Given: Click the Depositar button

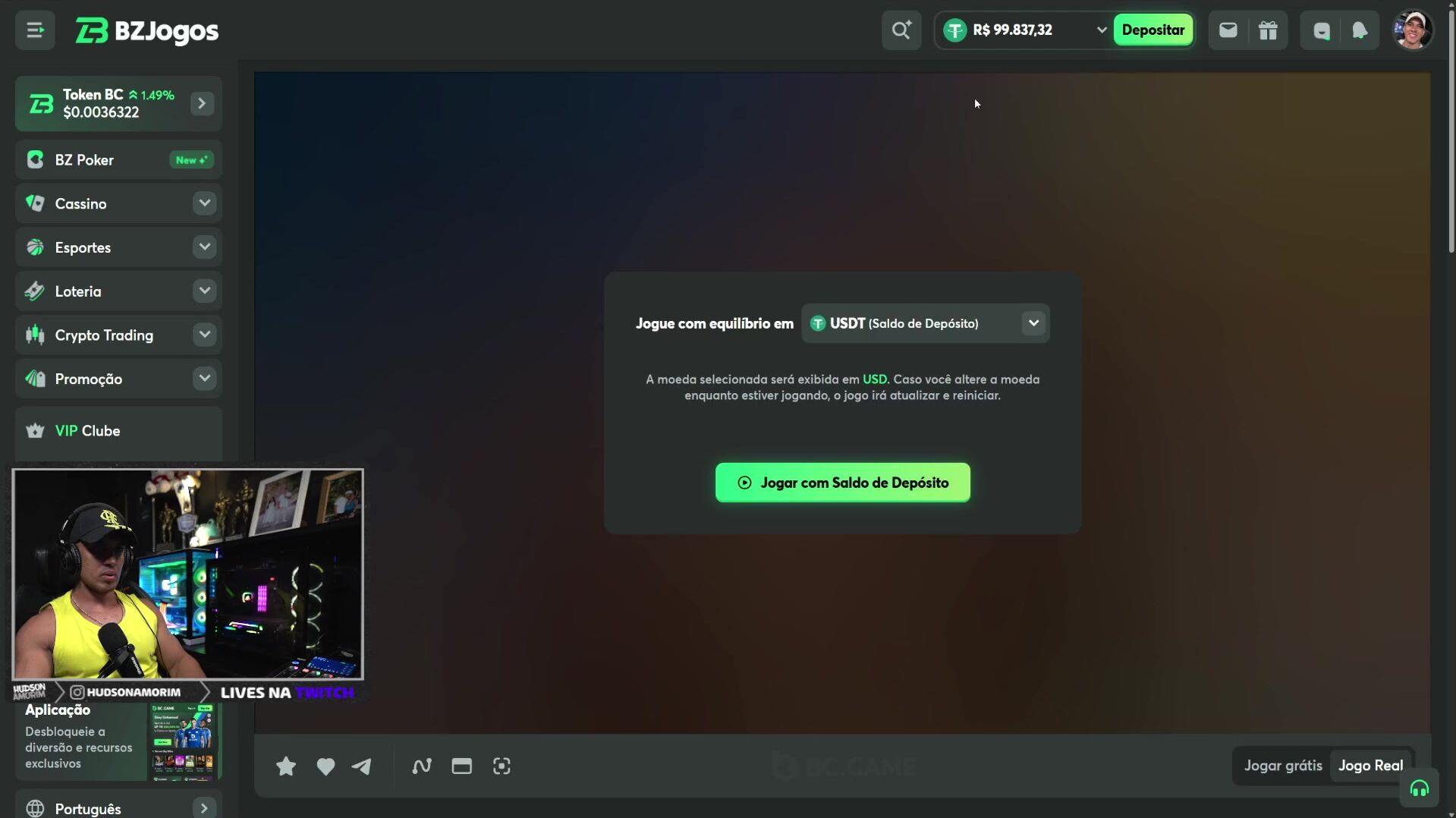Looking at the screenshot, I should 1153,30.
